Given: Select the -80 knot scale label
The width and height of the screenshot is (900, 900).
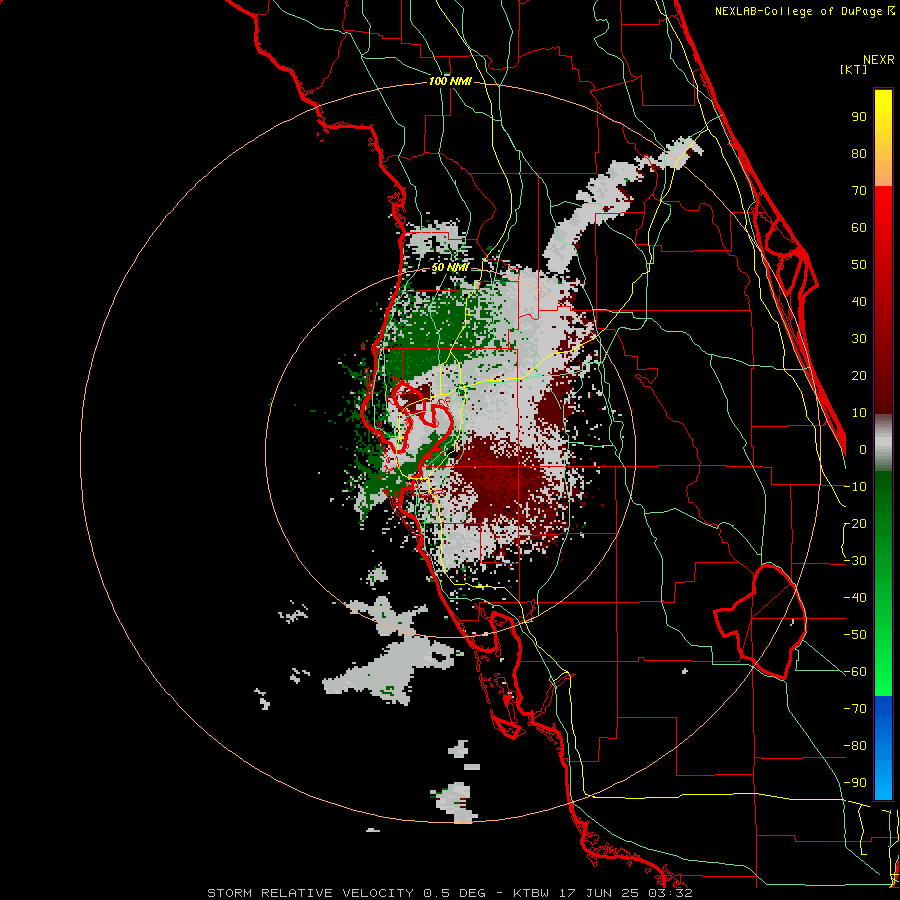Looking at the screenshot, I should click(855, 746).
